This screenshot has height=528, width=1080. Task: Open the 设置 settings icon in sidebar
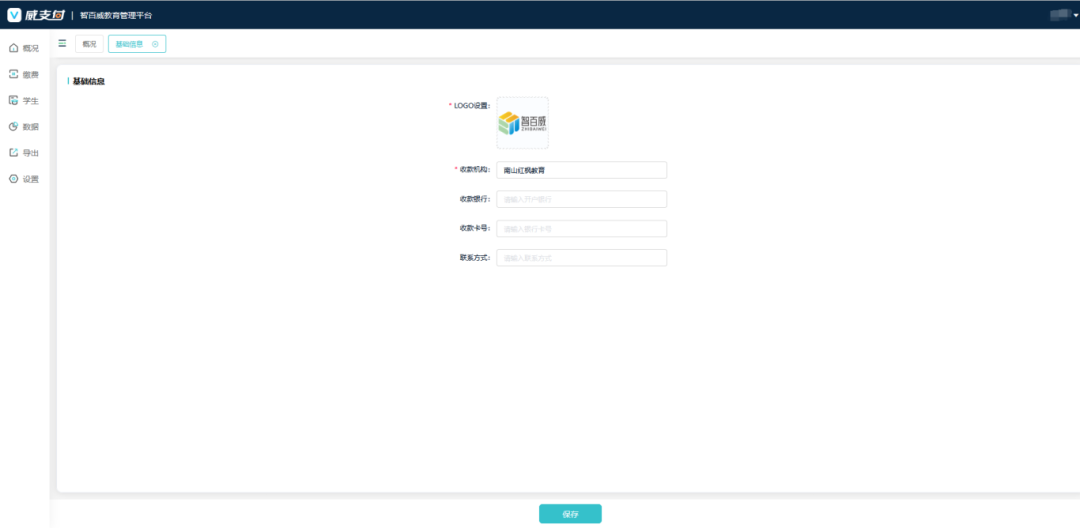point(13,179)
